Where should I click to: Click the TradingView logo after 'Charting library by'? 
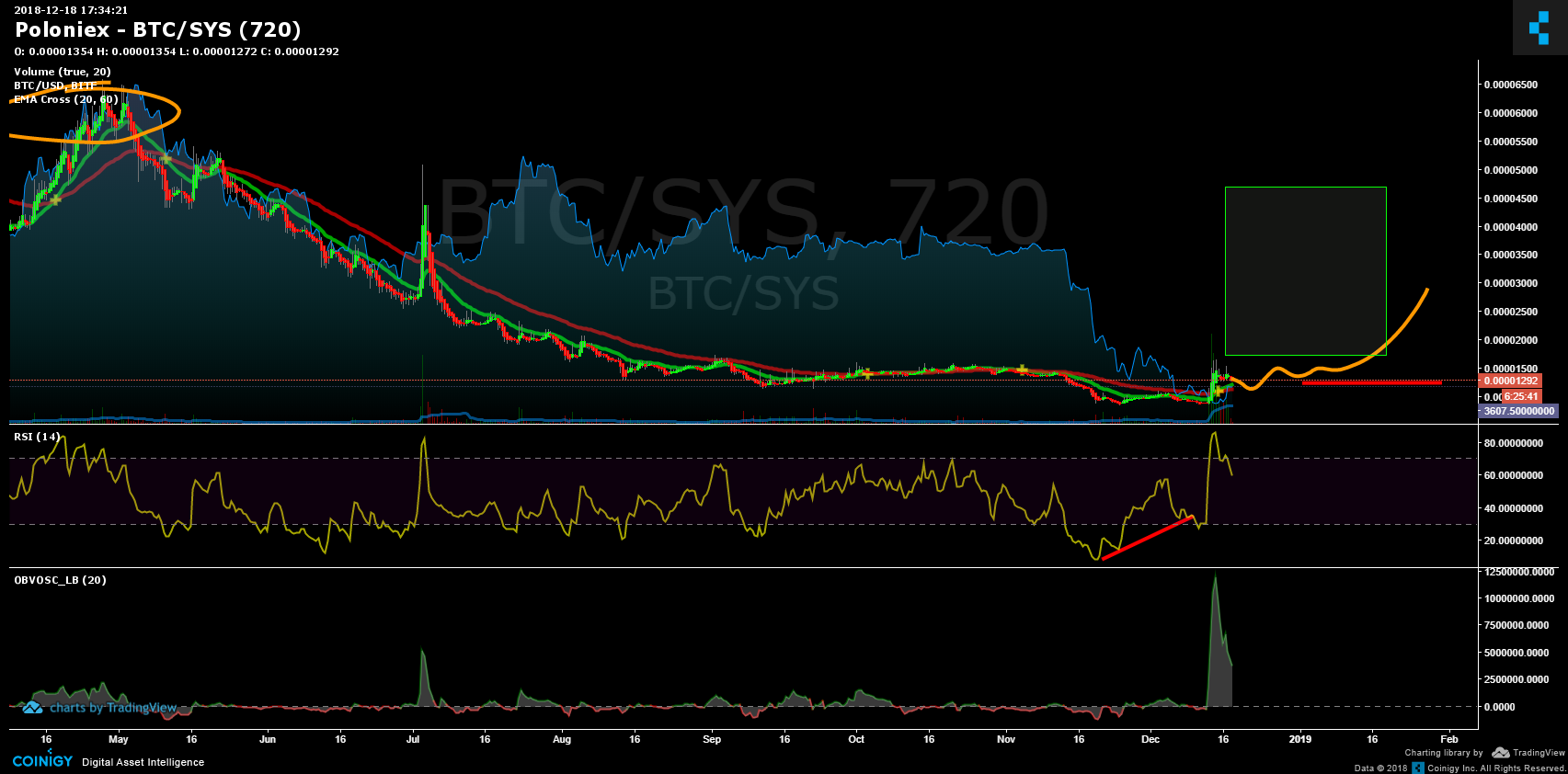[x=1528, y=753]
